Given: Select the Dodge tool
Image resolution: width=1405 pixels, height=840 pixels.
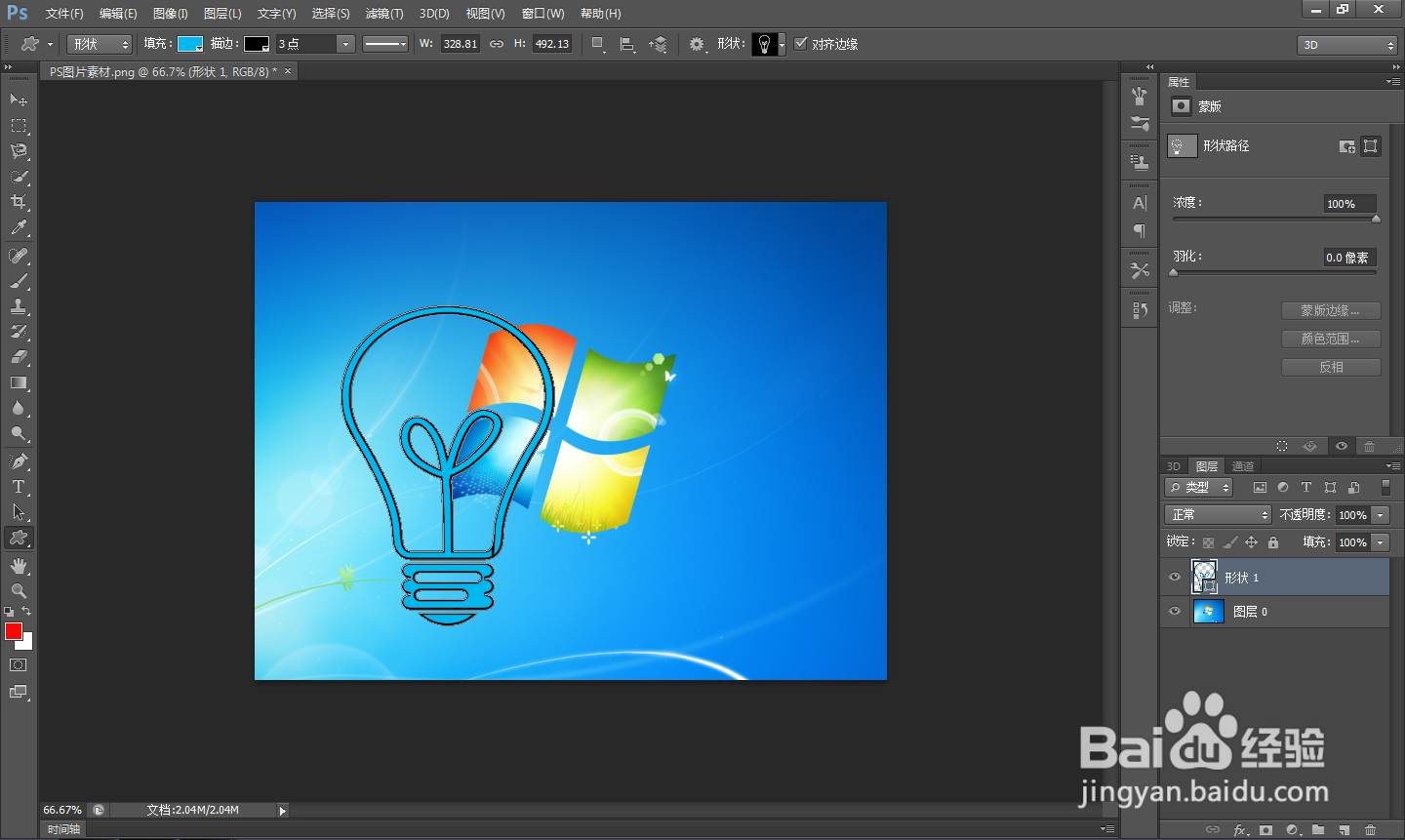Looking at the screenshot, I should (x=19, y=434).
